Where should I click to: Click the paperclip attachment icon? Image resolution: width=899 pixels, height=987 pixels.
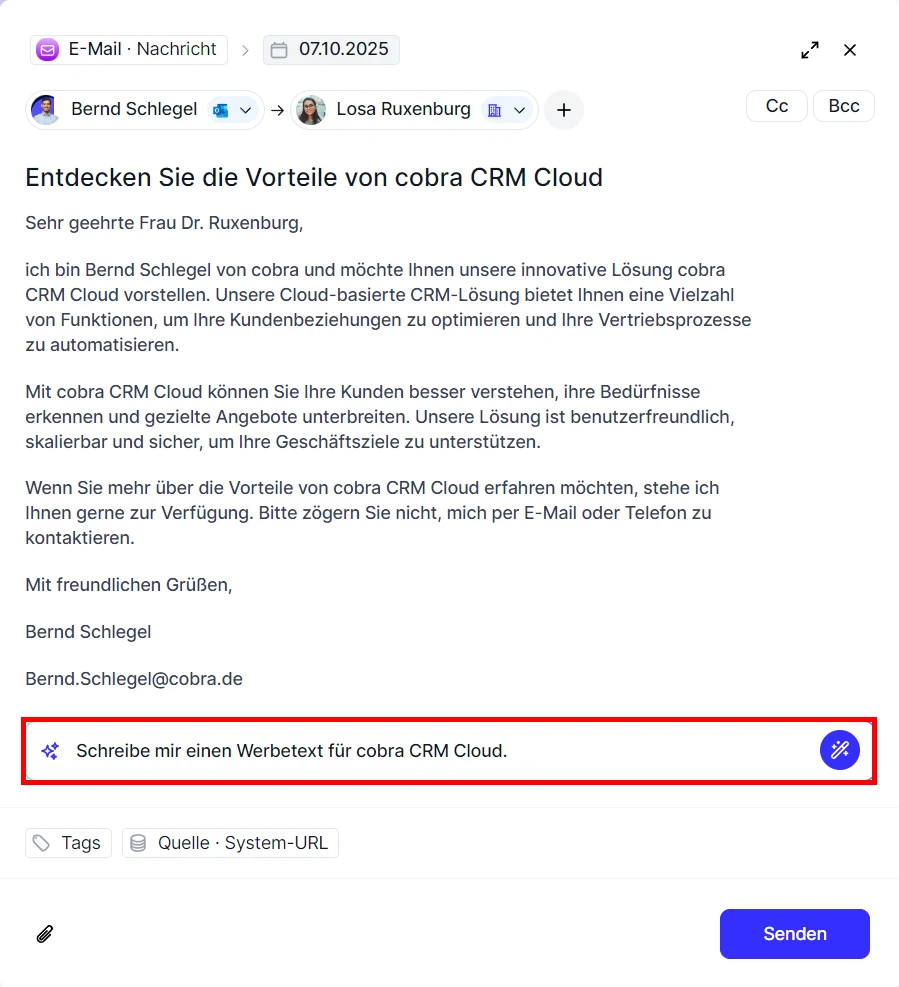[44, 933]
